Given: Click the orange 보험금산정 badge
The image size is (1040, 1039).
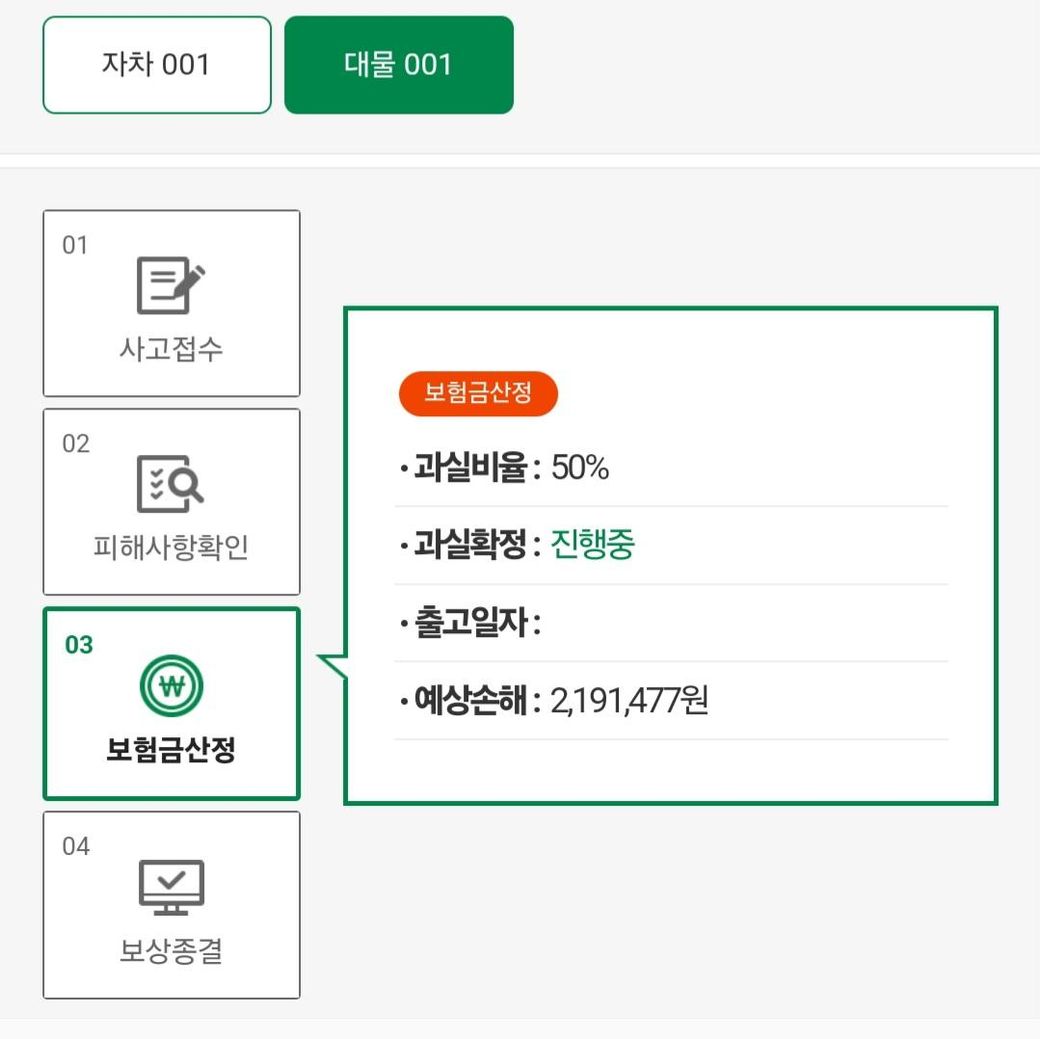Looking at the screenshot, I should click(x=478, y=393).
